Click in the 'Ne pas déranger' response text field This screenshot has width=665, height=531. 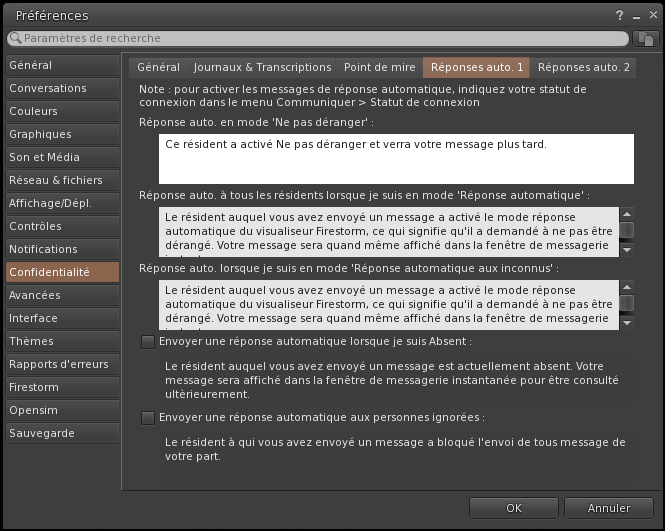coord(397,158)
